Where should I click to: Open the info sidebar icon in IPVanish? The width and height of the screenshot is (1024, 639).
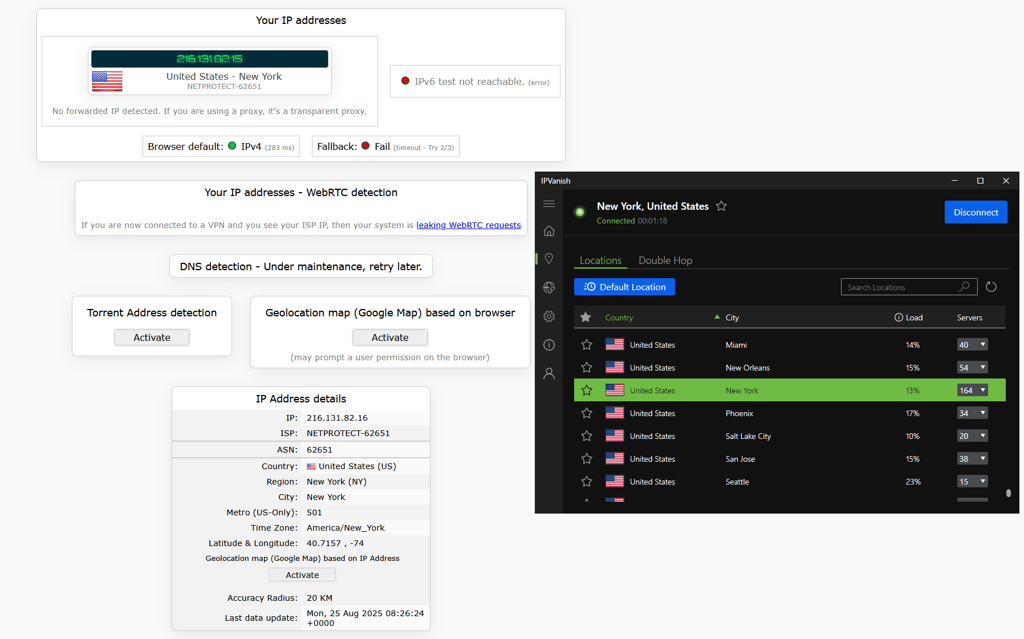(x=549, y=345)
